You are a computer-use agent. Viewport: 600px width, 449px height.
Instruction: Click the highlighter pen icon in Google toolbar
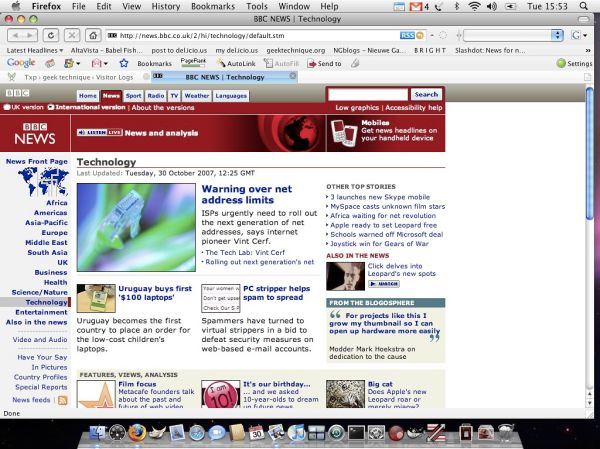pyautogui.click(x=355, y=63)
